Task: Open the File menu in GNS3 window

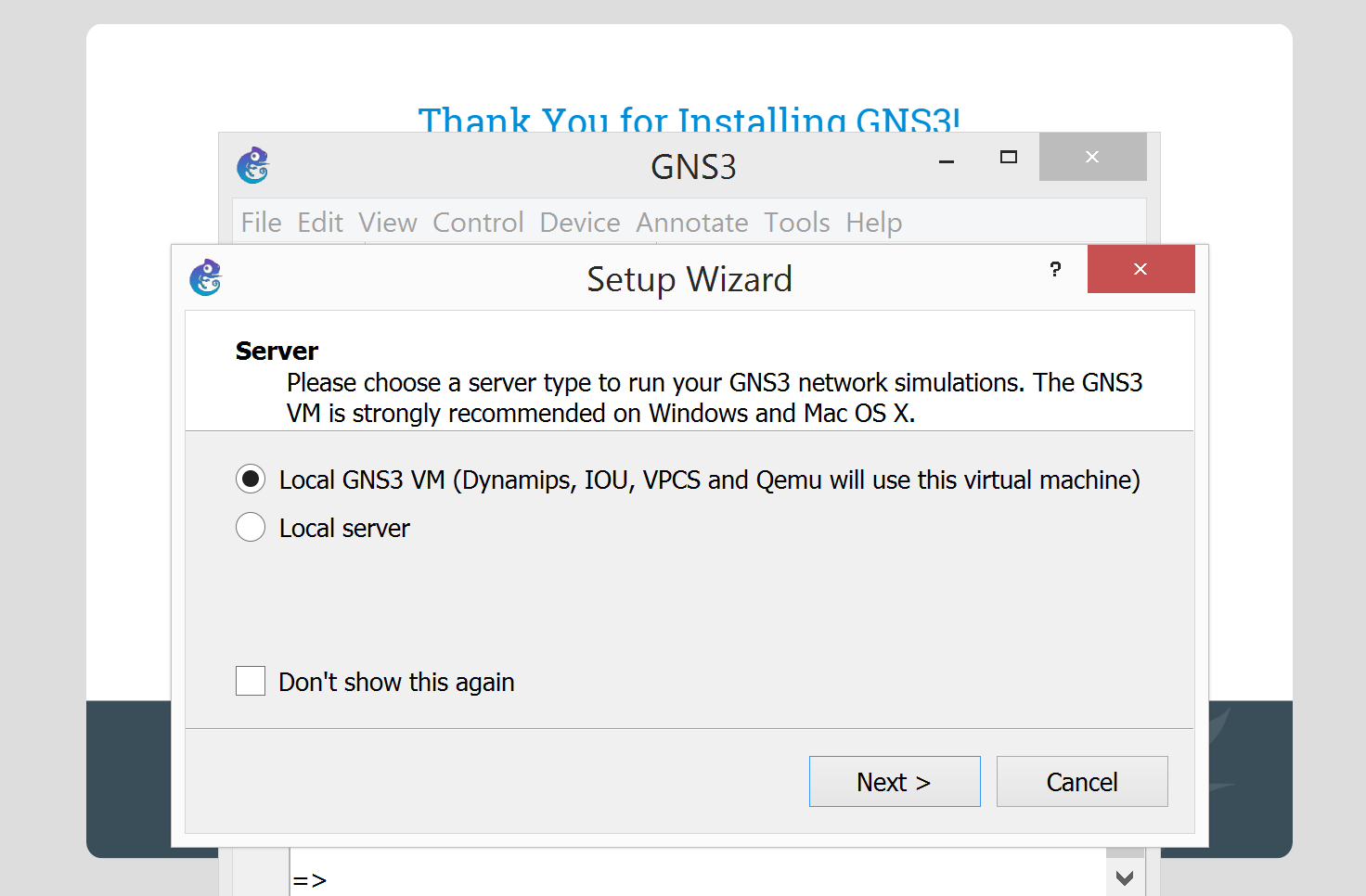Action: click(x=261, y=223)
